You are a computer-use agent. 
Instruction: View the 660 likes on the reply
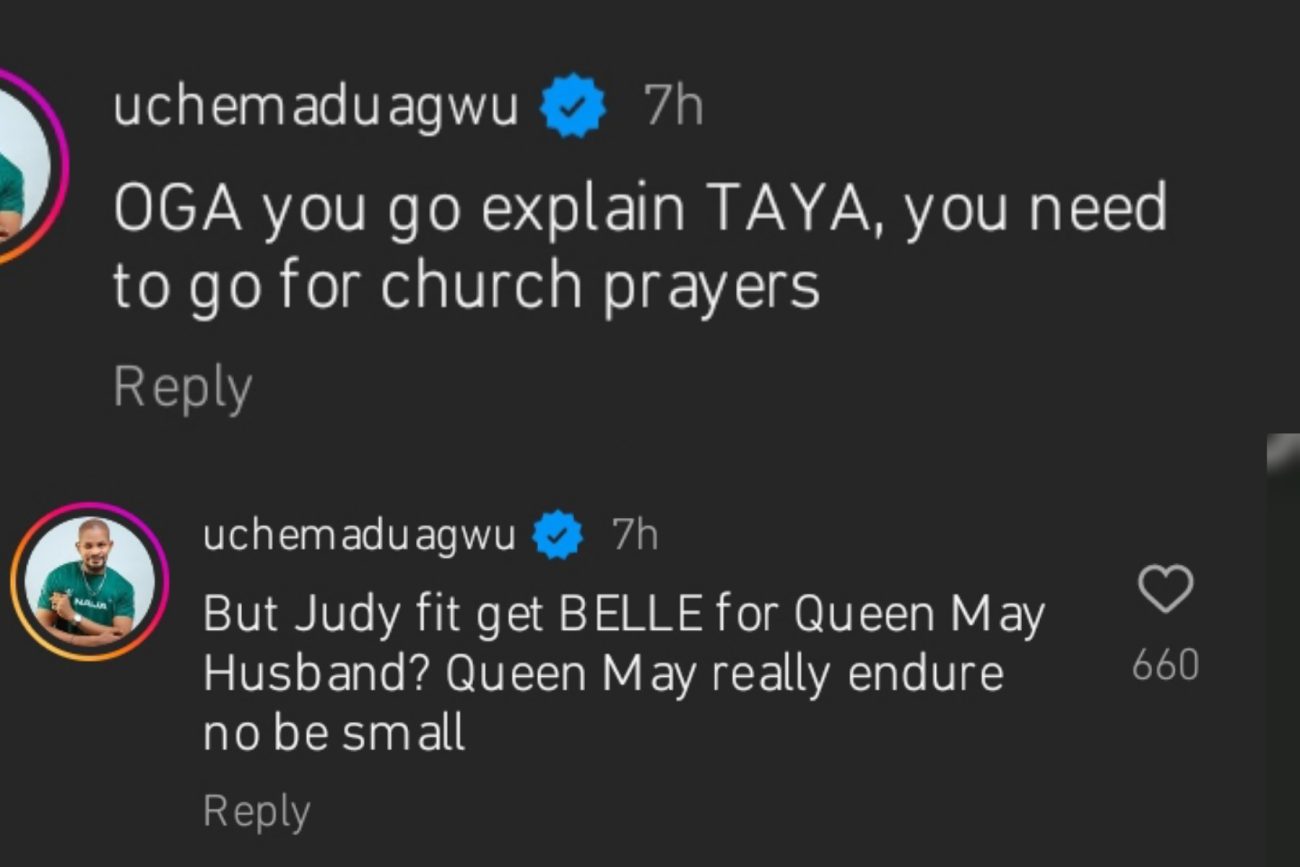pos(1164,660)
